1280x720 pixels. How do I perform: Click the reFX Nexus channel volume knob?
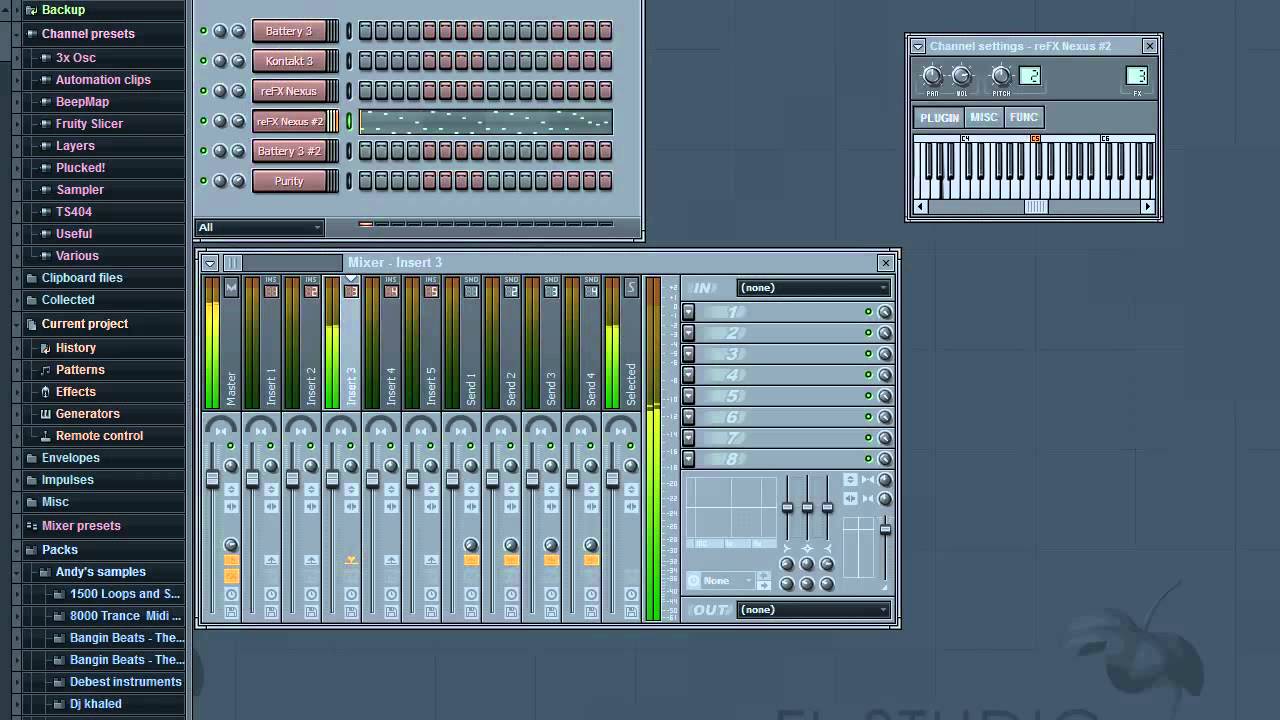tap(238, 91)
